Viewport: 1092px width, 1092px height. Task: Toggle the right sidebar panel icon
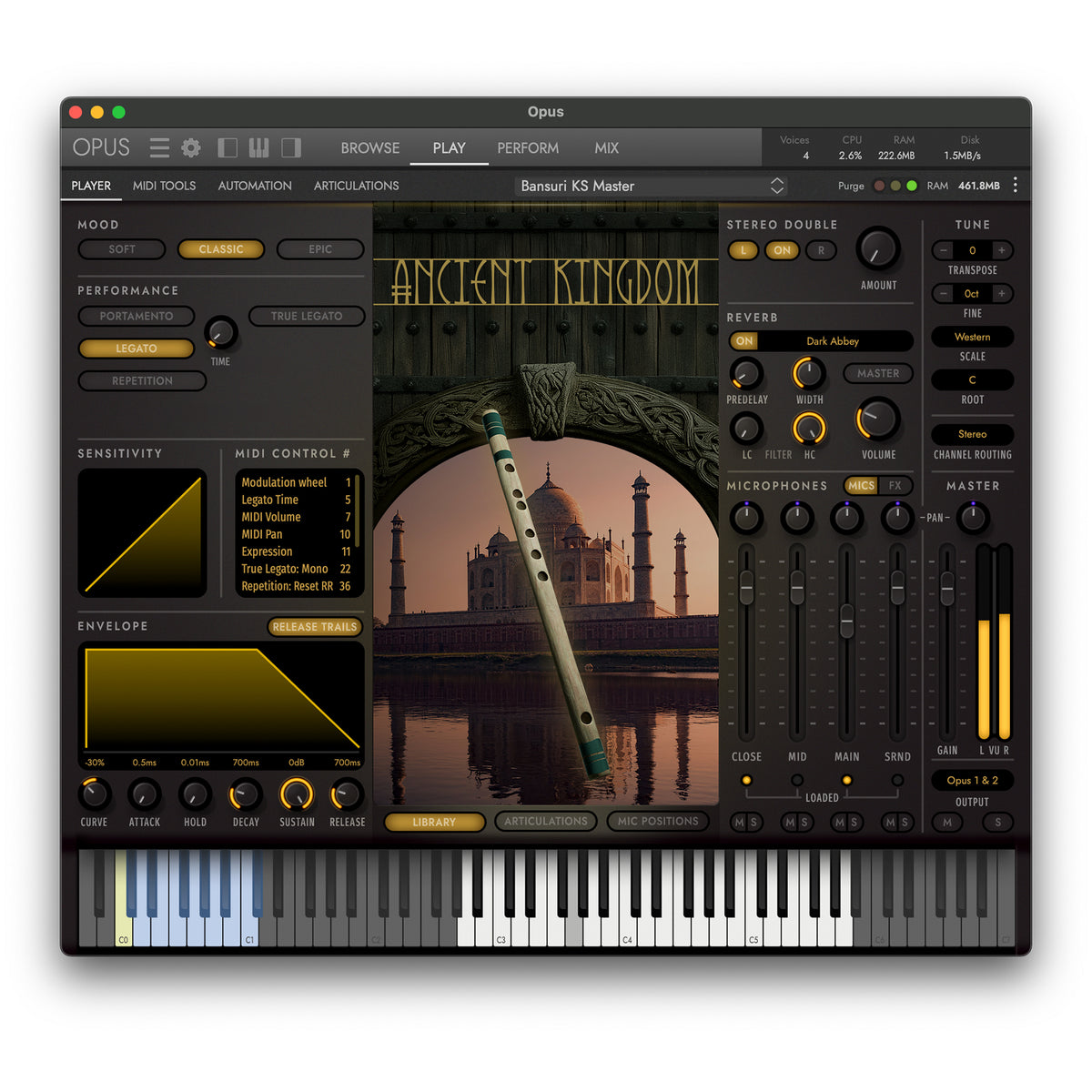291,147
